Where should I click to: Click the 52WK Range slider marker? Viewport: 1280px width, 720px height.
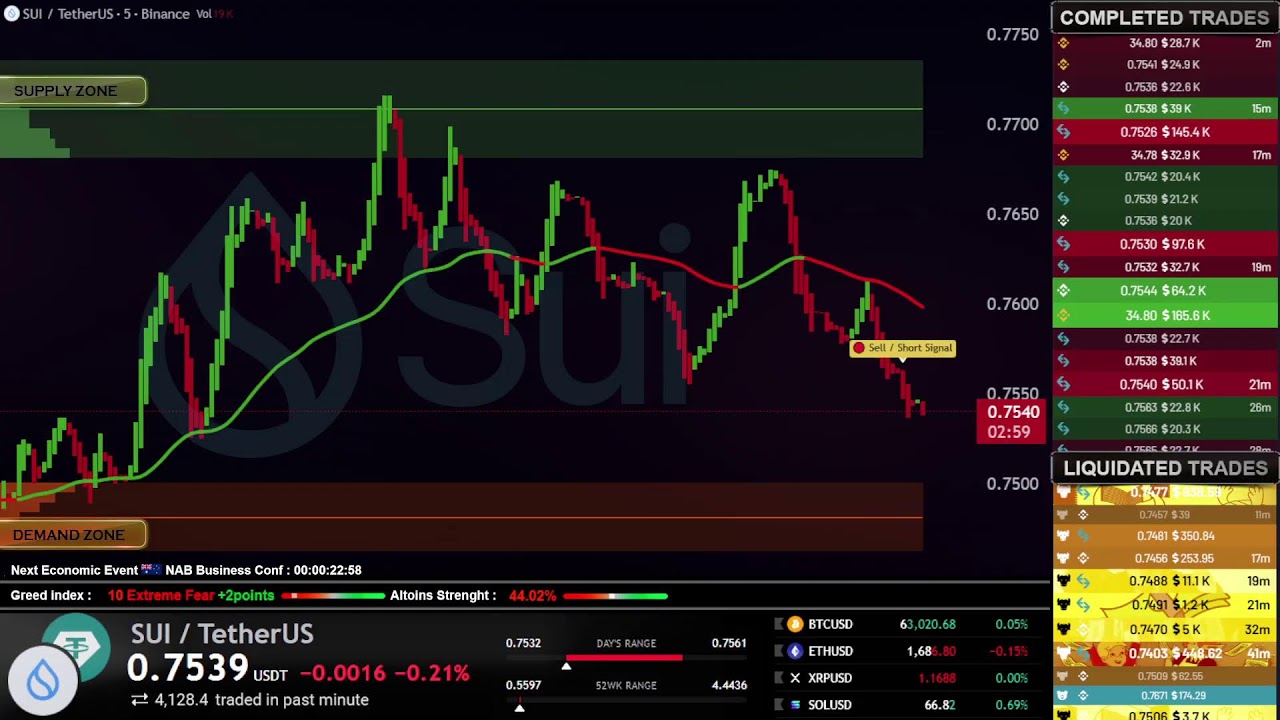(519, 707)
